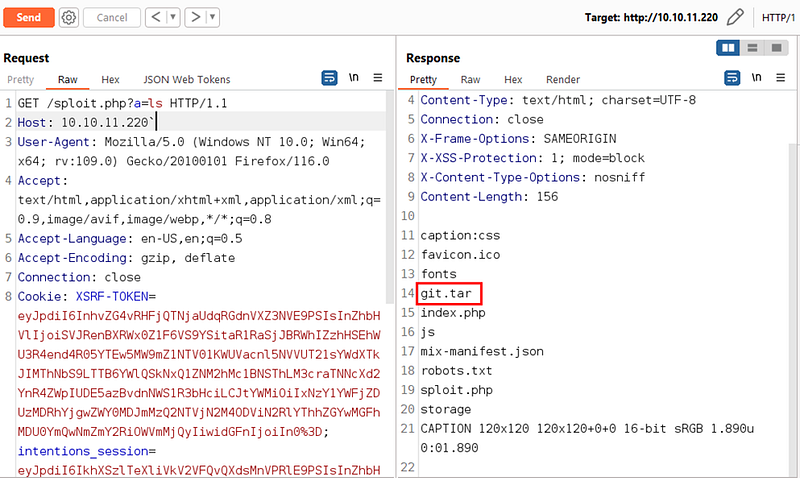This screenshot has height=478, width=800.
Task: Click the X-XSS-Protection response header
Action: [x=533, y=158]
